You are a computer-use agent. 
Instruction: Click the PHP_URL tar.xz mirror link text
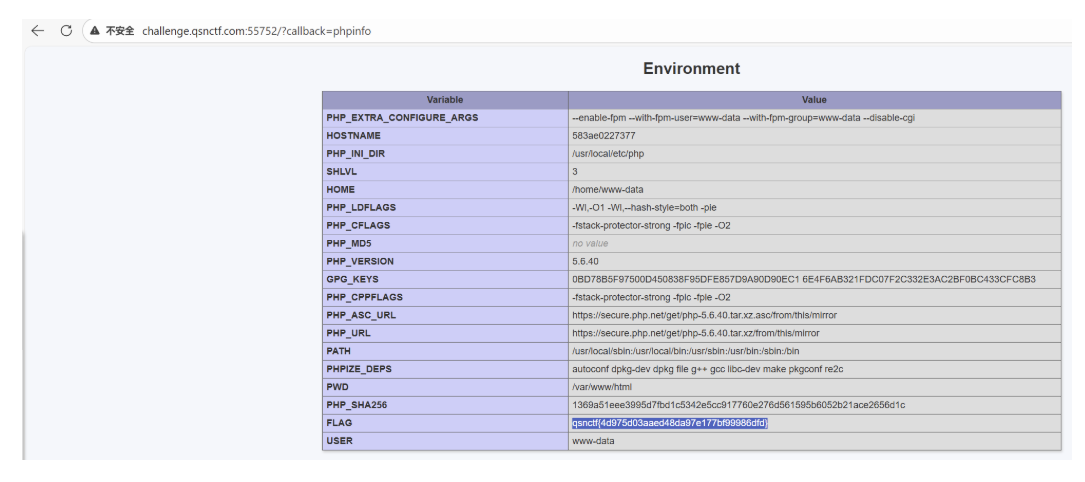click(x=696, y=333)
